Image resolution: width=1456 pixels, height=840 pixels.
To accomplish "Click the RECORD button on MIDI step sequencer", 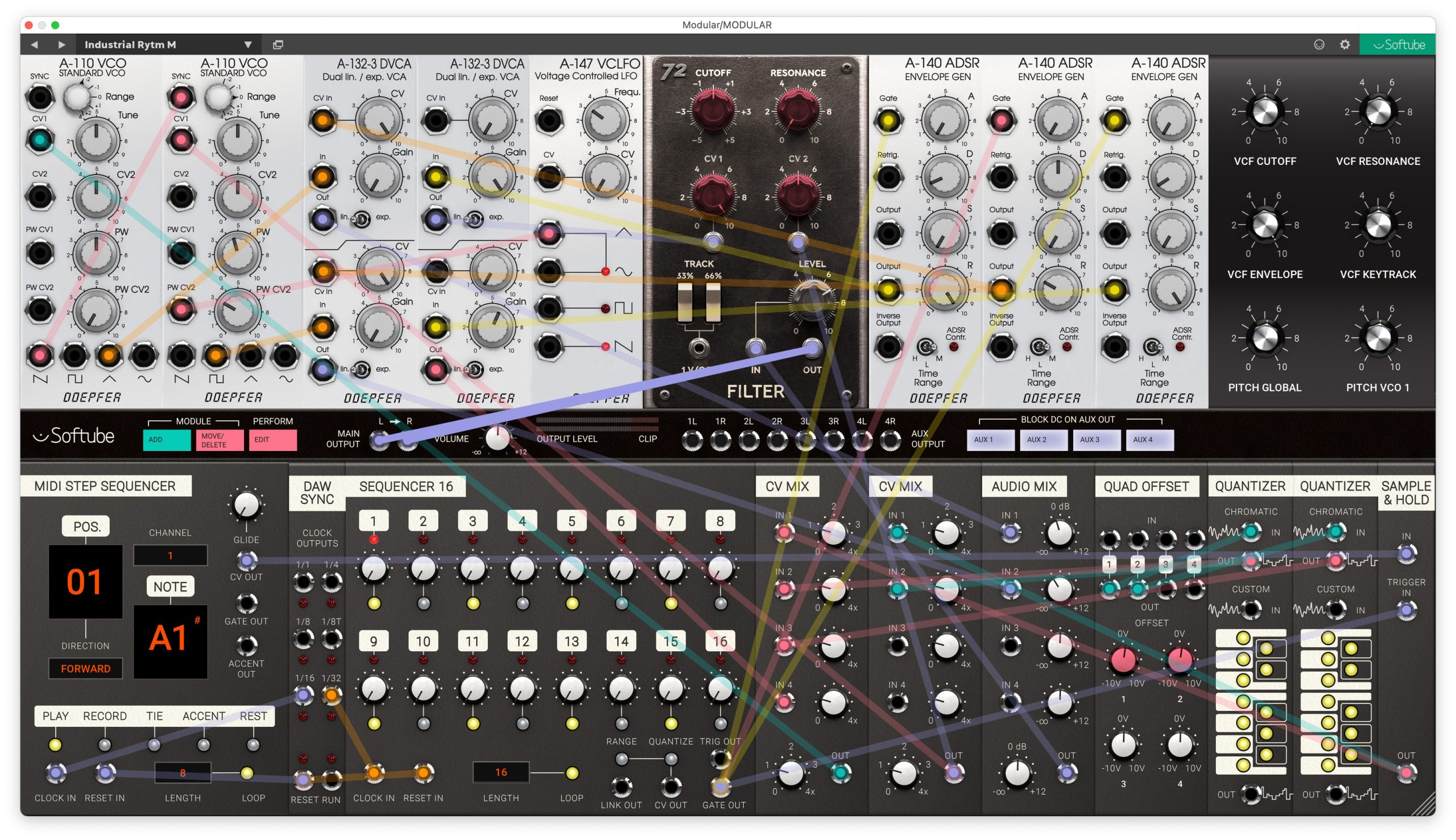I will point(105,745).
